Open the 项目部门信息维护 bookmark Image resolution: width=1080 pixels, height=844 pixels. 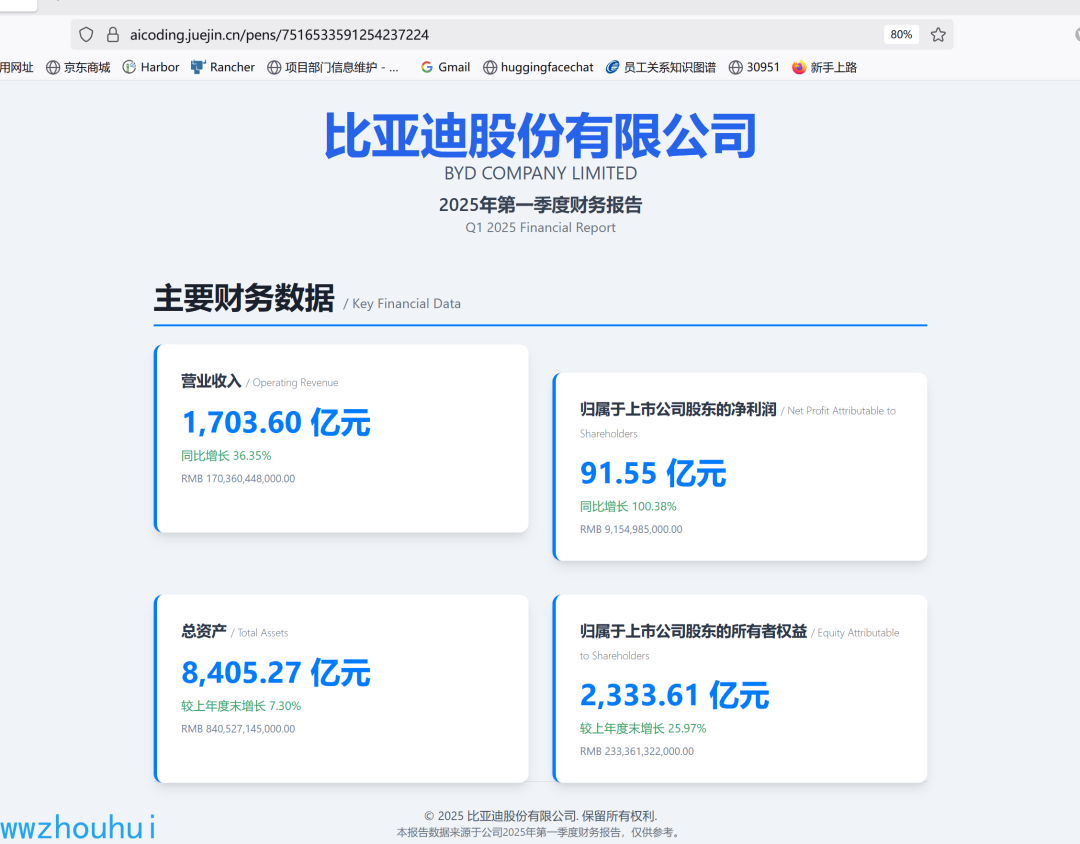(333, 67)
